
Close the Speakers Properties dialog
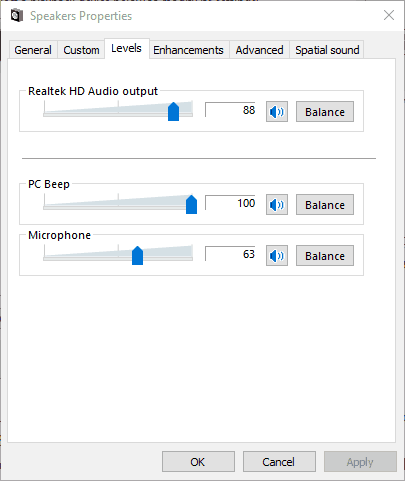point(389,15)
